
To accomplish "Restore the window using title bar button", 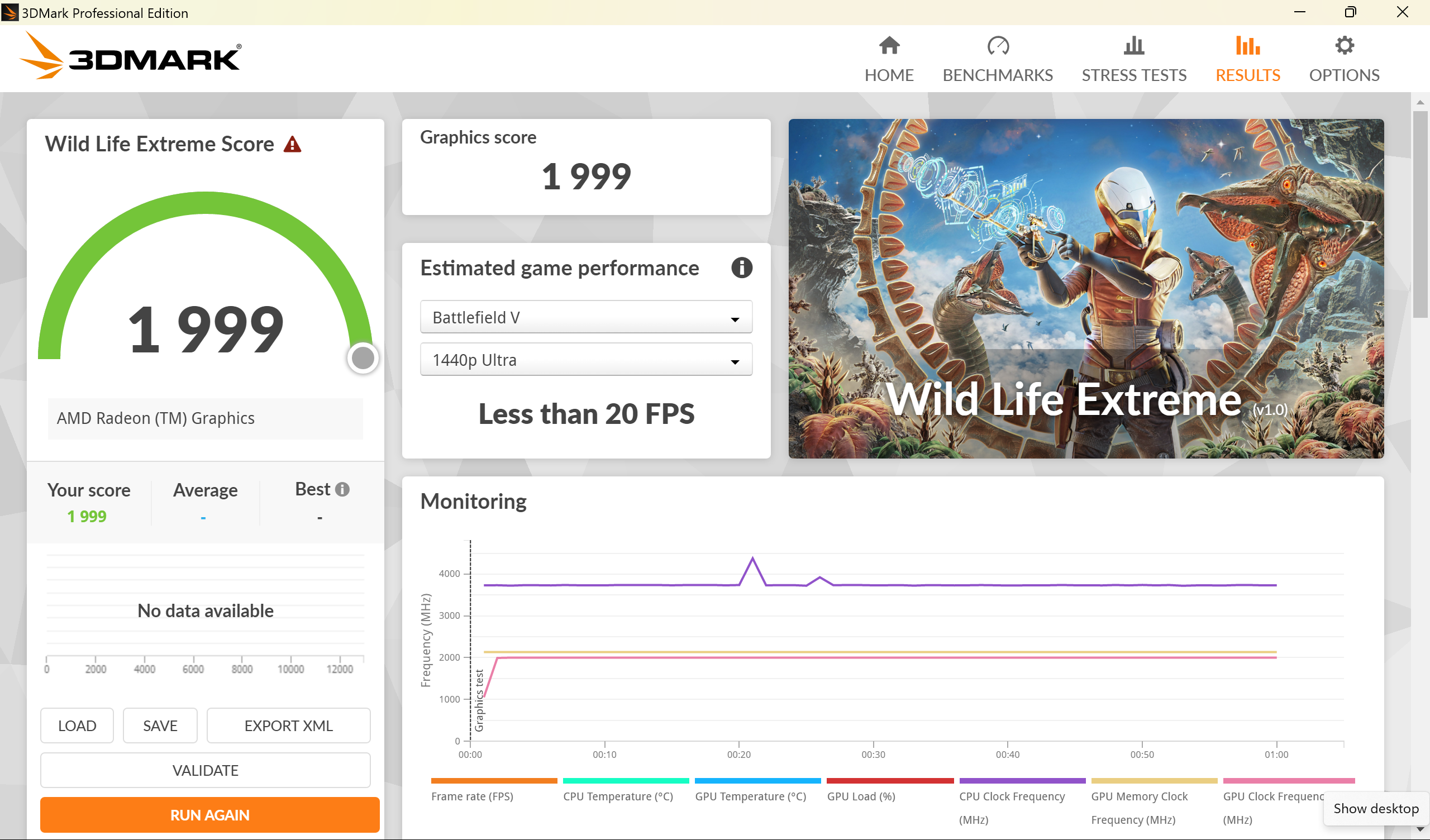I will pyautogui.click(x=1350, y=12).
